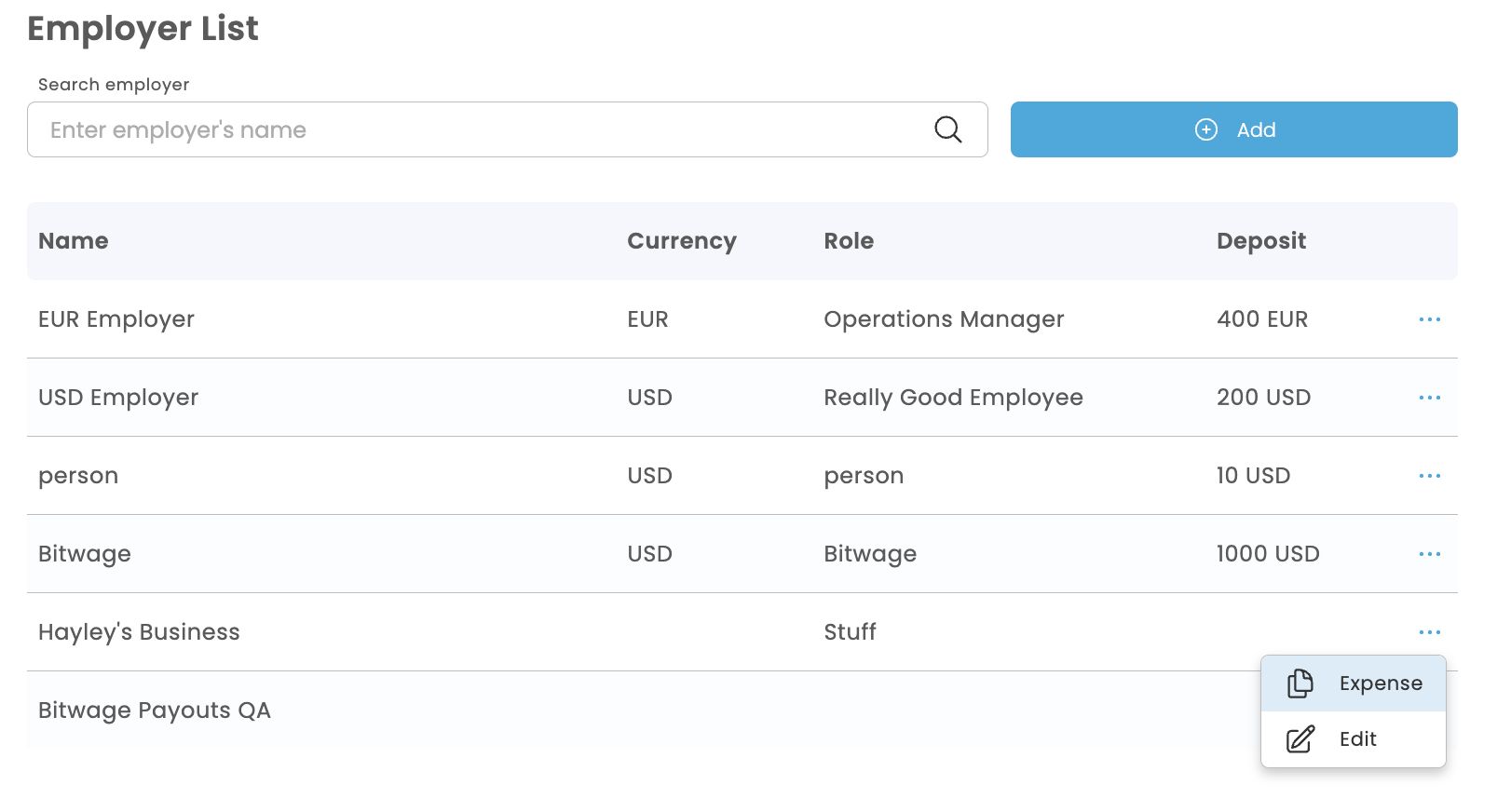Screen dimensions: 1511x812
Task: Select the EUR Employer name
Action: tap(116, 319)
